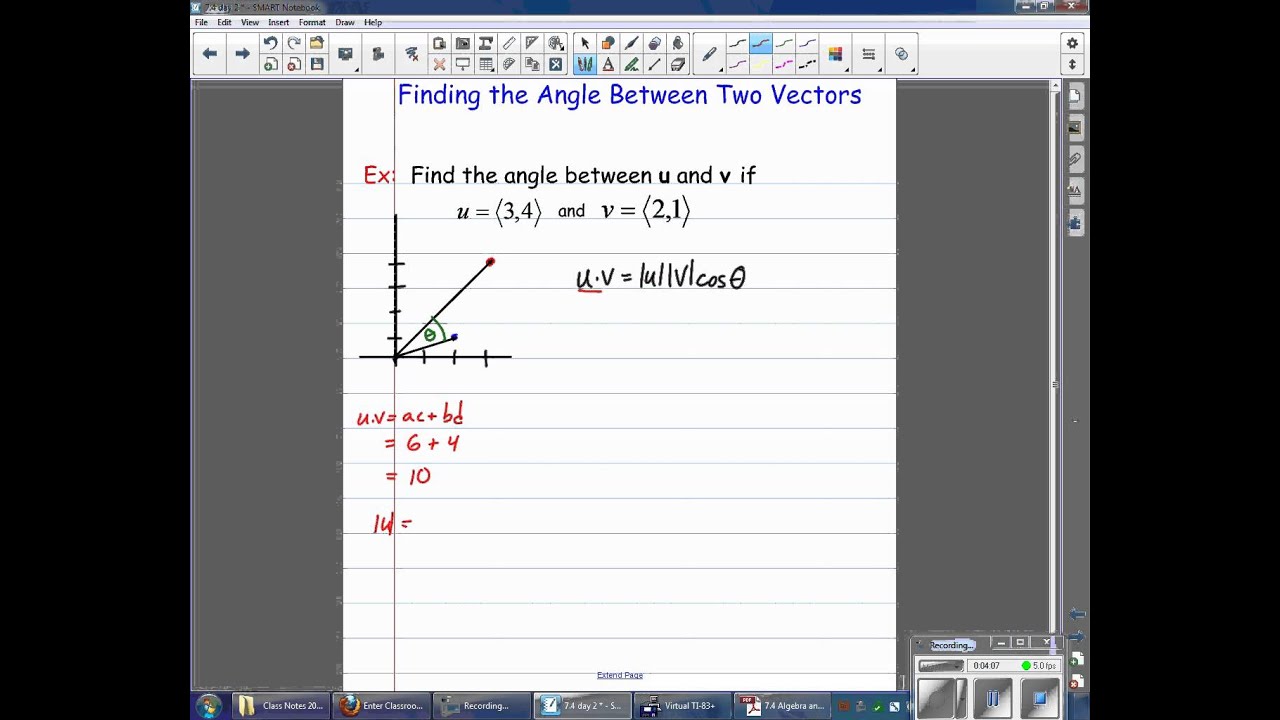Move the toolbar with up-down arrow
Image resolution: width=1280 pixels, height=720 pixels.
coord(1072,65)
